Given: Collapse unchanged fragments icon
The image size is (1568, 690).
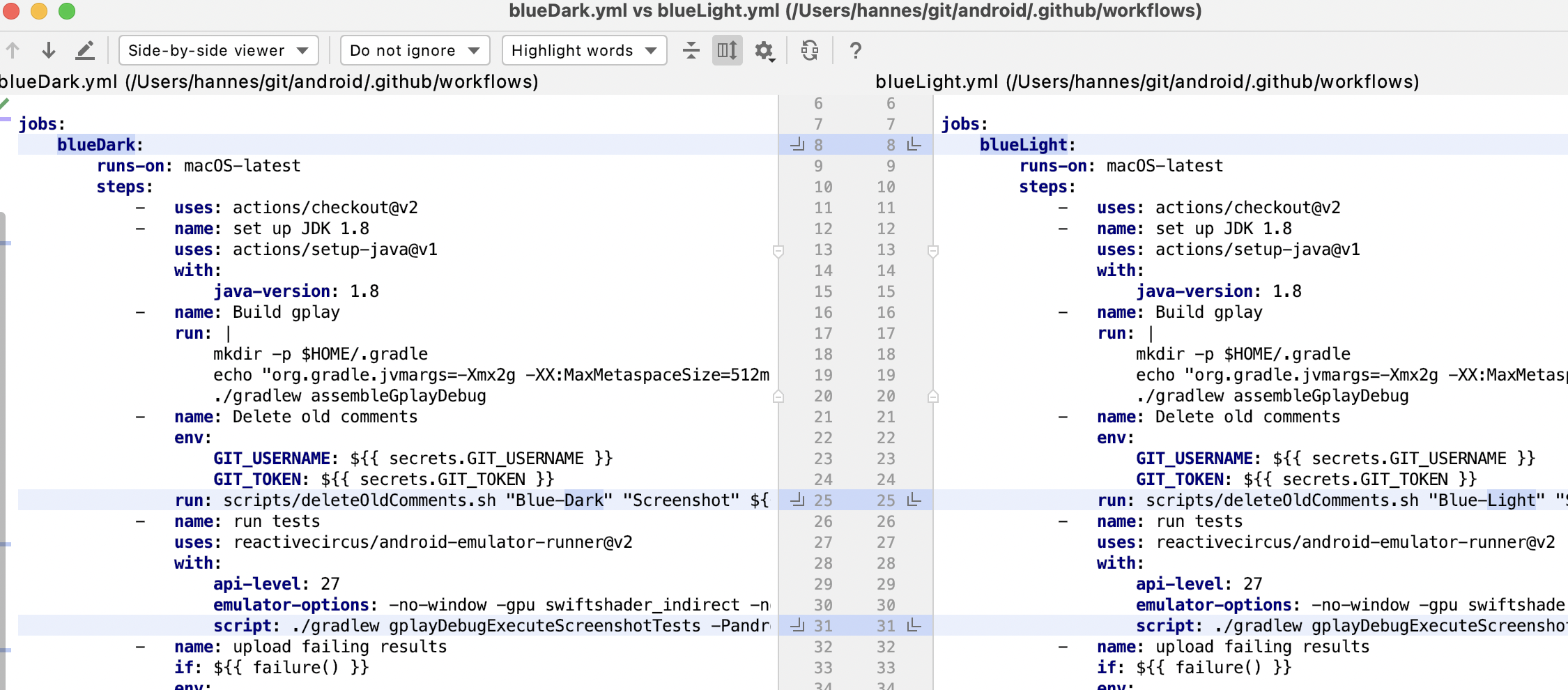Looking at the screenshot, I should [691, 50].
